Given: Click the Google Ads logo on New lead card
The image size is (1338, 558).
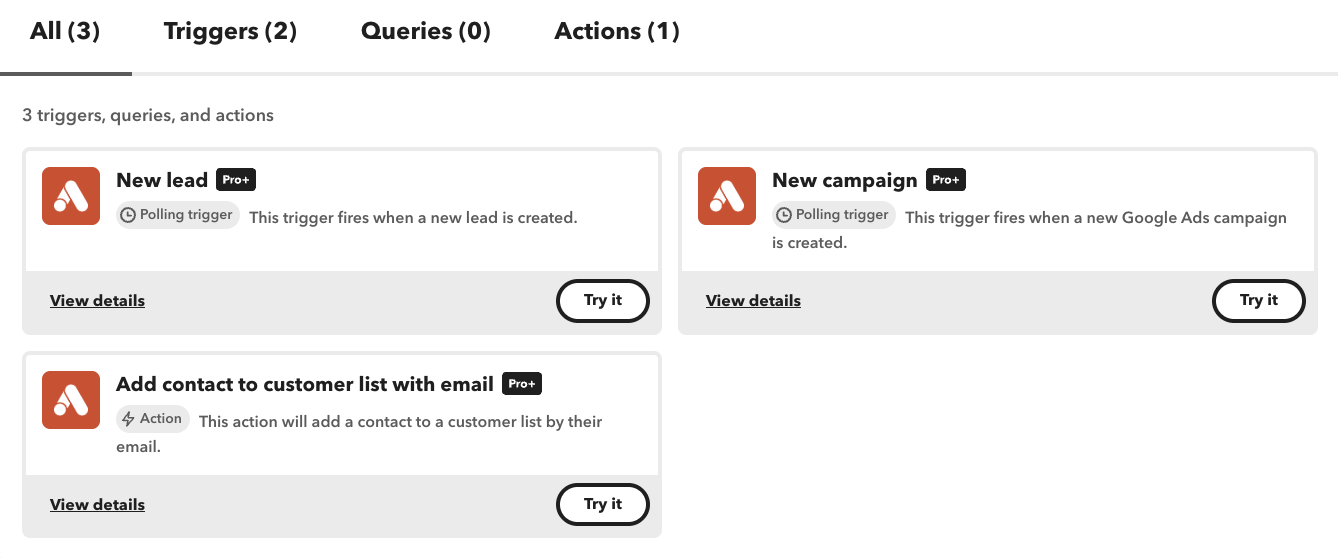Looking at the screenshot, I should click(x=71, y=196).
